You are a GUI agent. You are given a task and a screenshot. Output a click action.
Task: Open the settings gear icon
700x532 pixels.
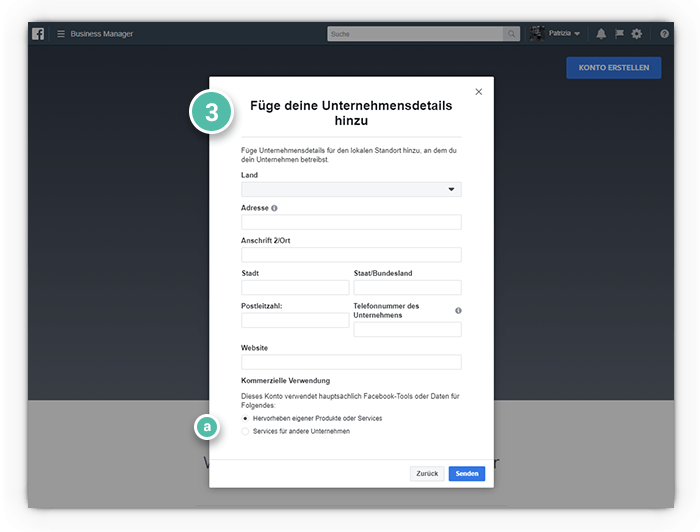pyautogui.click(x=637, y=34)
